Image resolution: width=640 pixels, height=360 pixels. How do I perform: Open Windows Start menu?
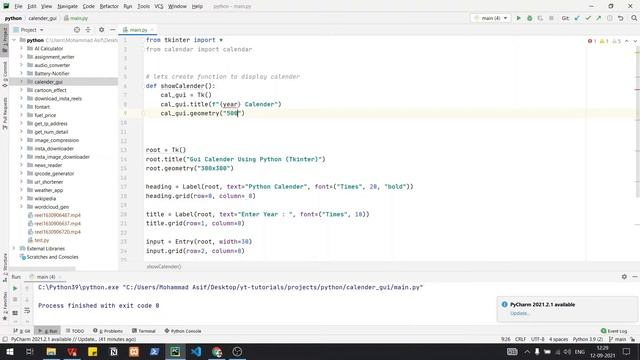coord(9,351)
